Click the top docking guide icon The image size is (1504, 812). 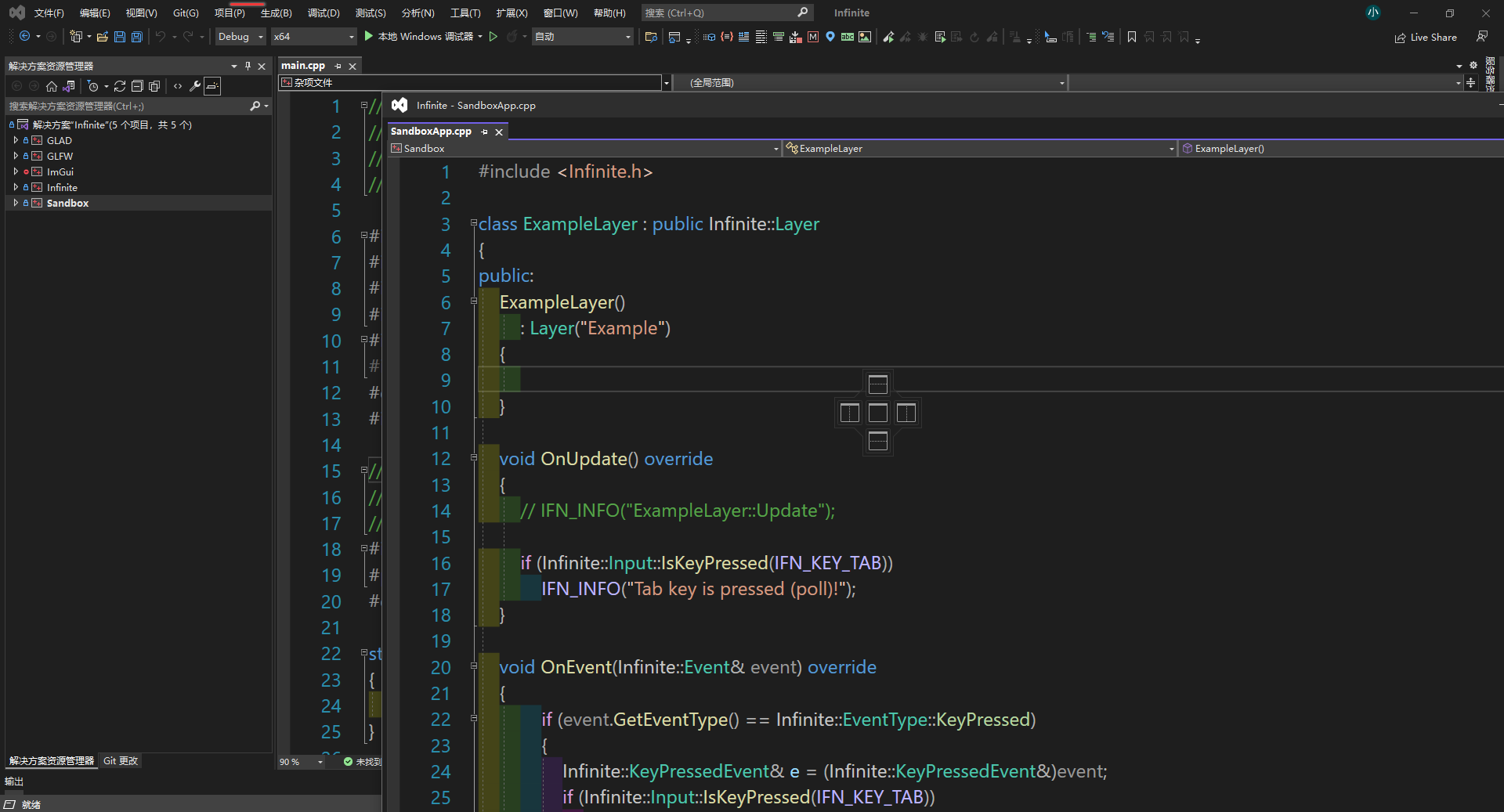[878, 384]
